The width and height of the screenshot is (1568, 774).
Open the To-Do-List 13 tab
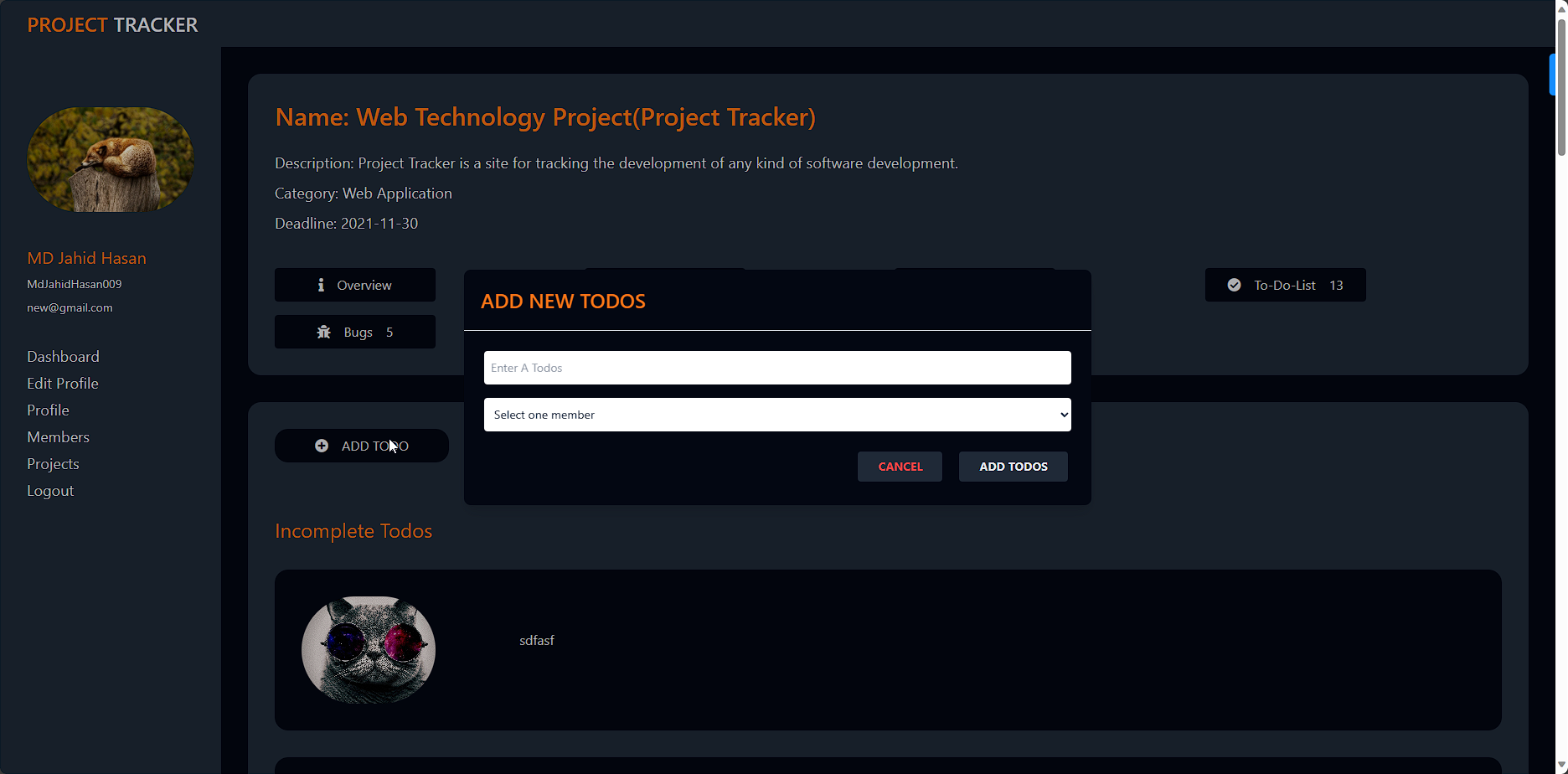click(x=1285, y=285)
